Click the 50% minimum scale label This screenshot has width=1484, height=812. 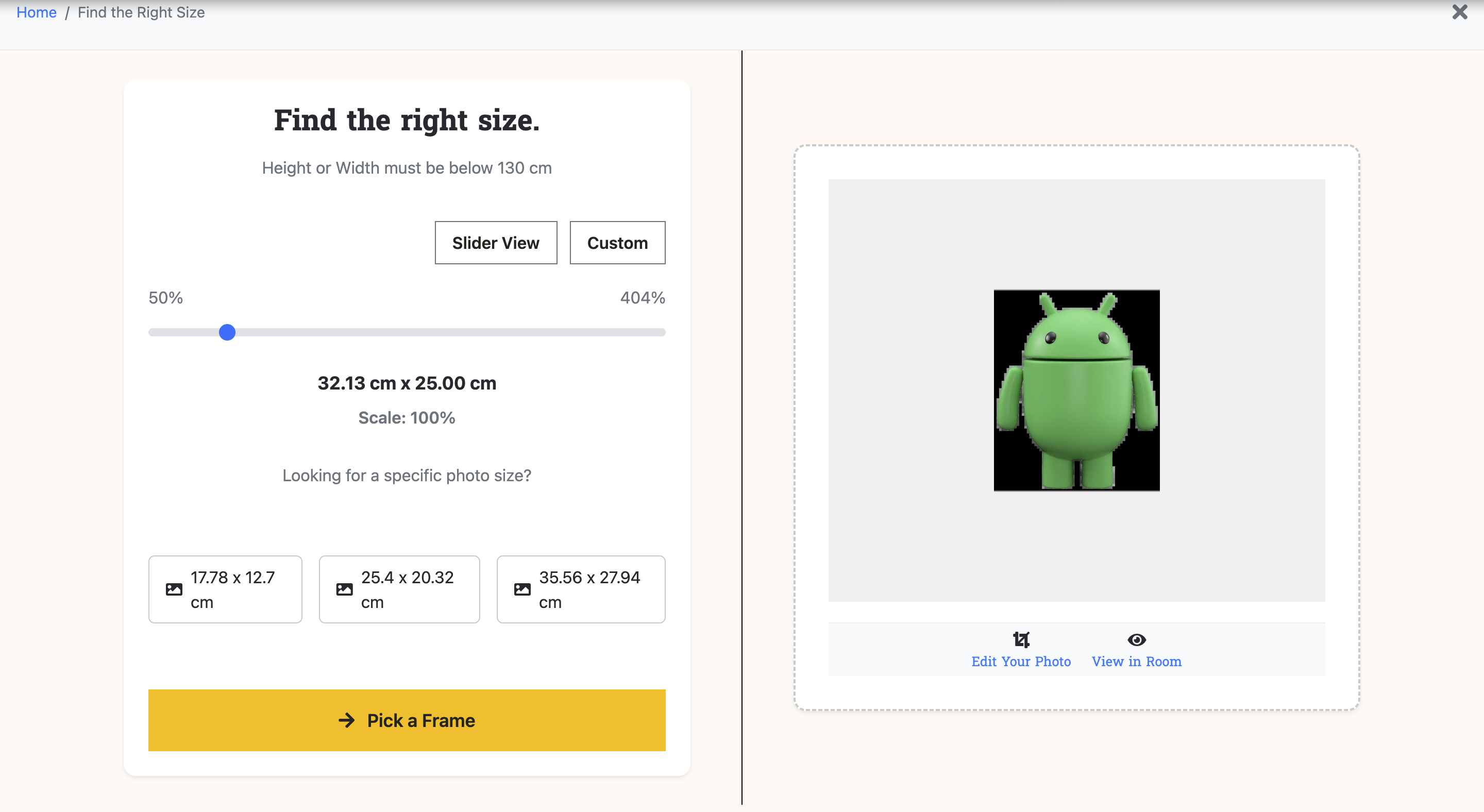(x=165, y=298)
